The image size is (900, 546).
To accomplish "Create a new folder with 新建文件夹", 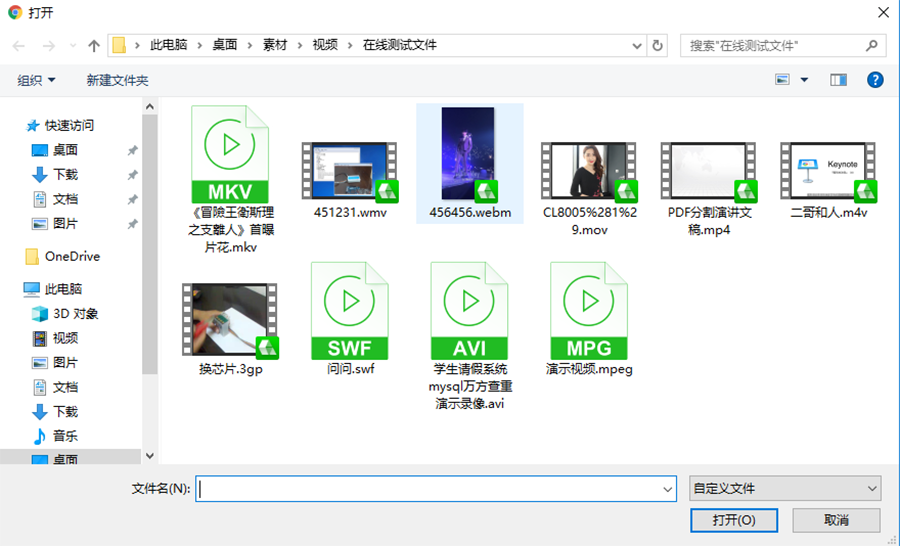I will (x=117, y=80).
